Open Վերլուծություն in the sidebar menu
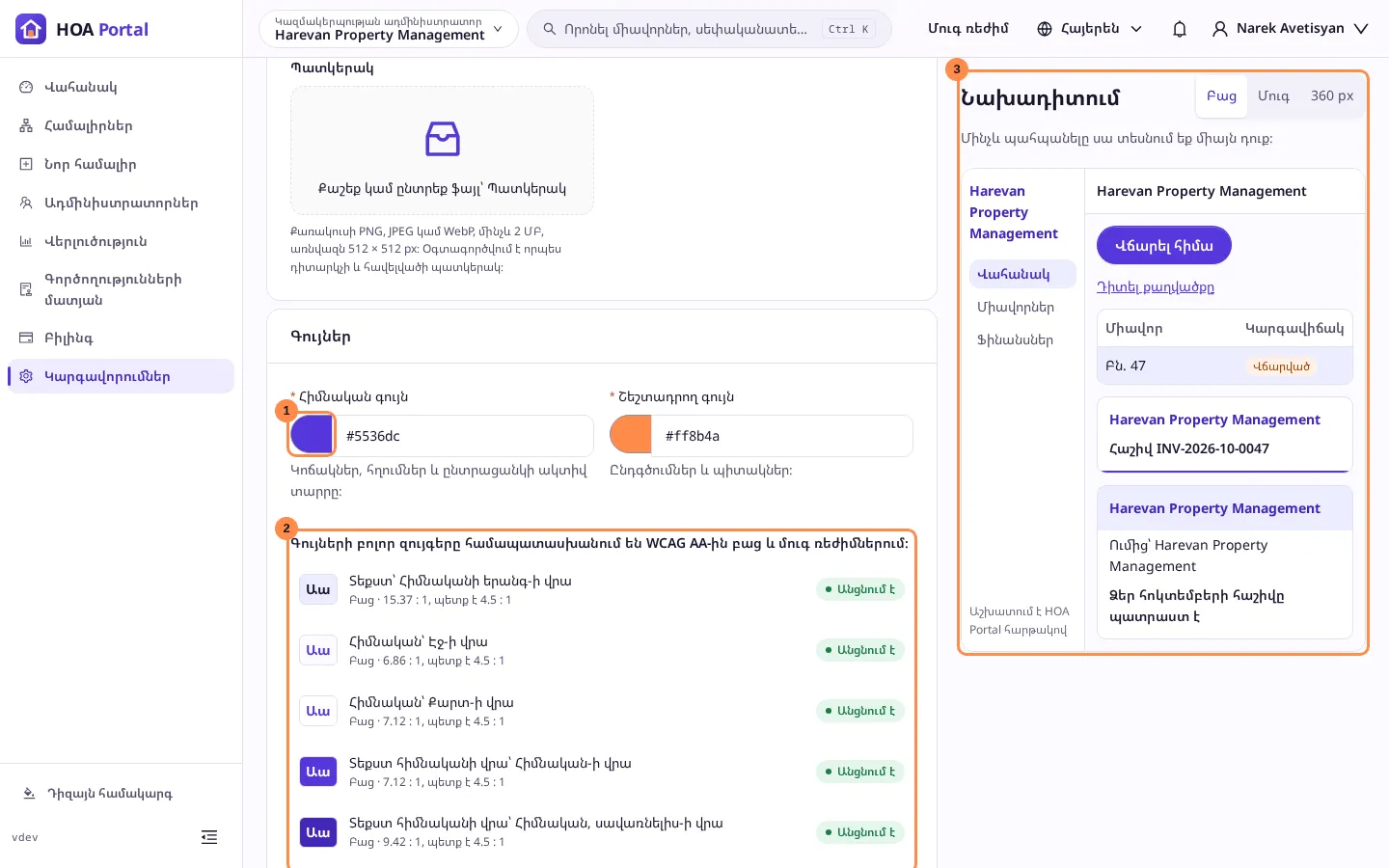 click(x=121, y=241)
